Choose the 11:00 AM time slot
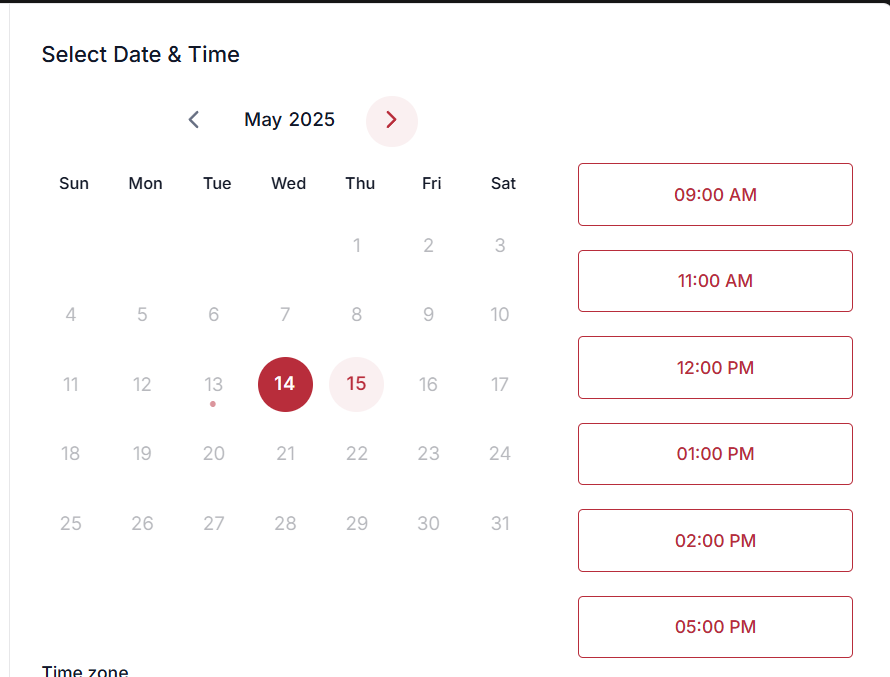The height and width of the screenshot is (677, 890). pos(715,281)
